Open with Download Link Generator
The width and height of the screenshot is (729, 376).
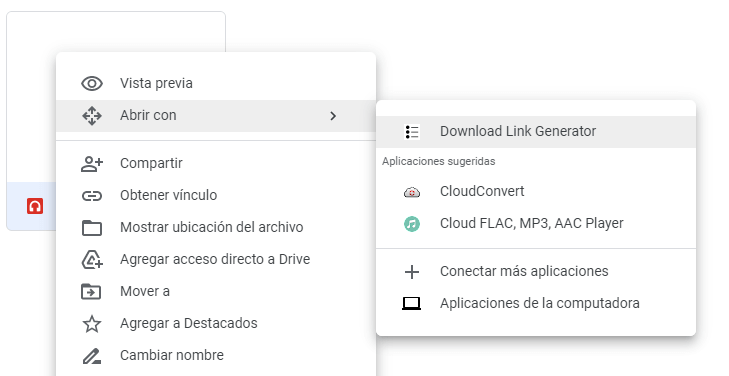pyautogui.click(x=536, y=132)
